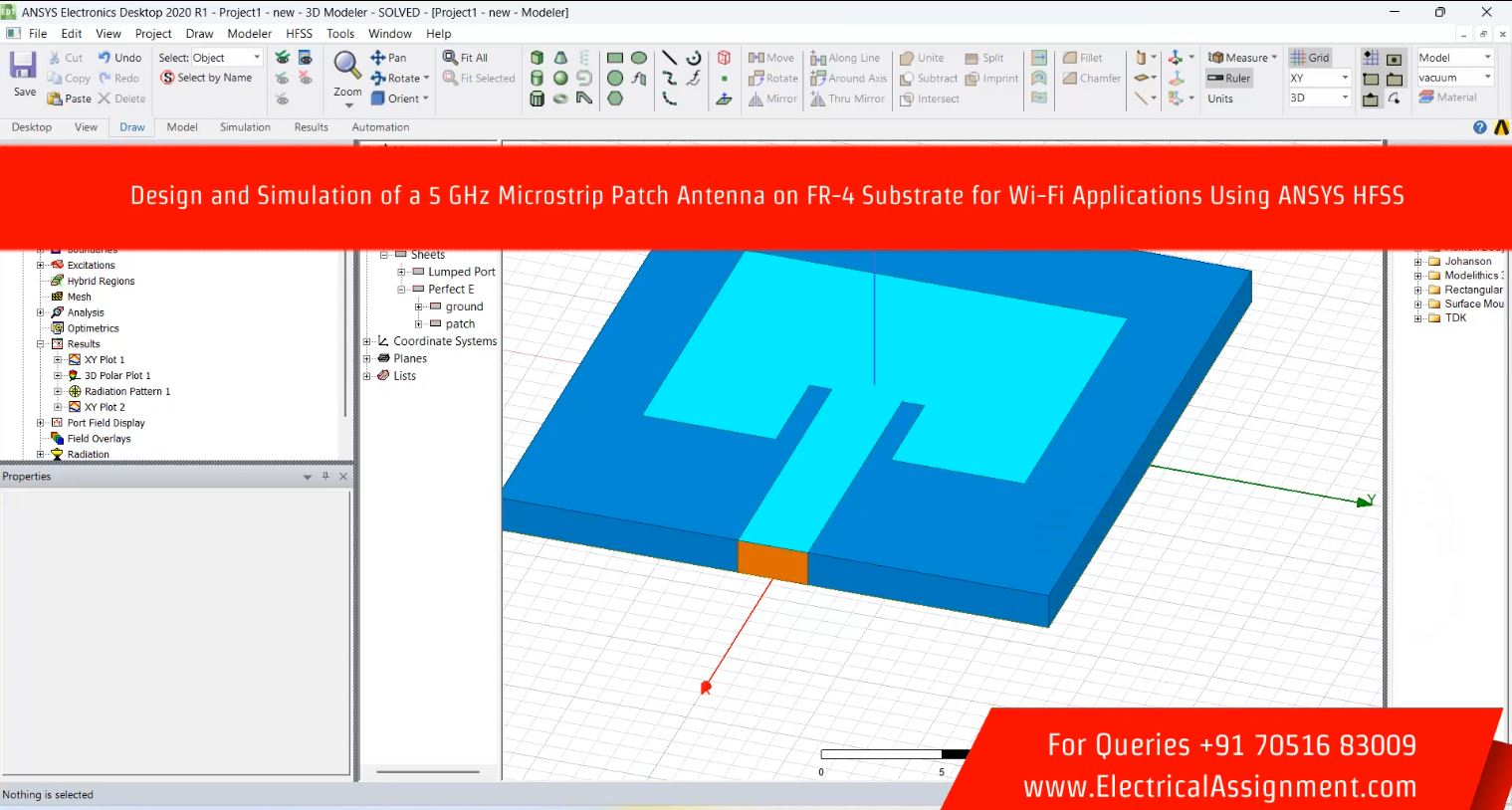Select the Draw sphere tool
The height and width of the screenshot is (810, 1512).
[x=560, y=78]
